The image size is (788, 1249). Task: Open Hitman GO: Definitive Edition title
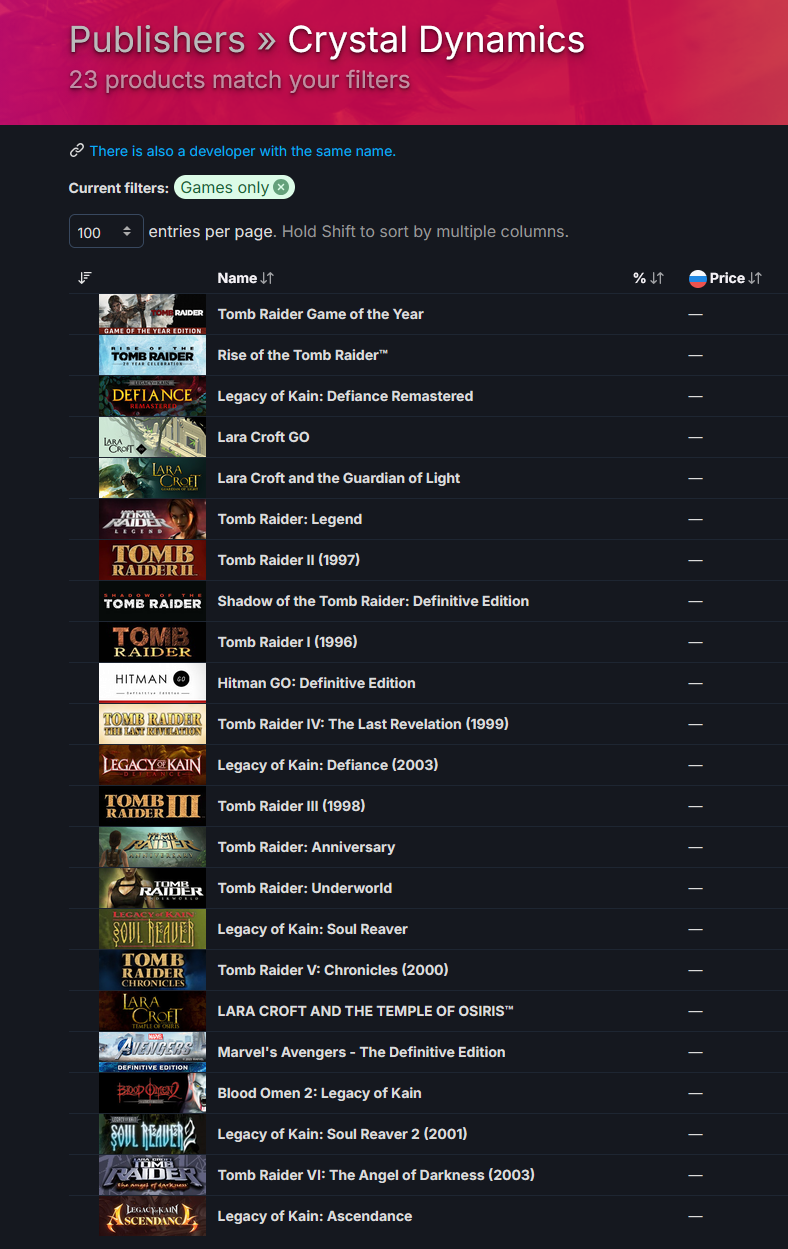(x=317, y=683)
